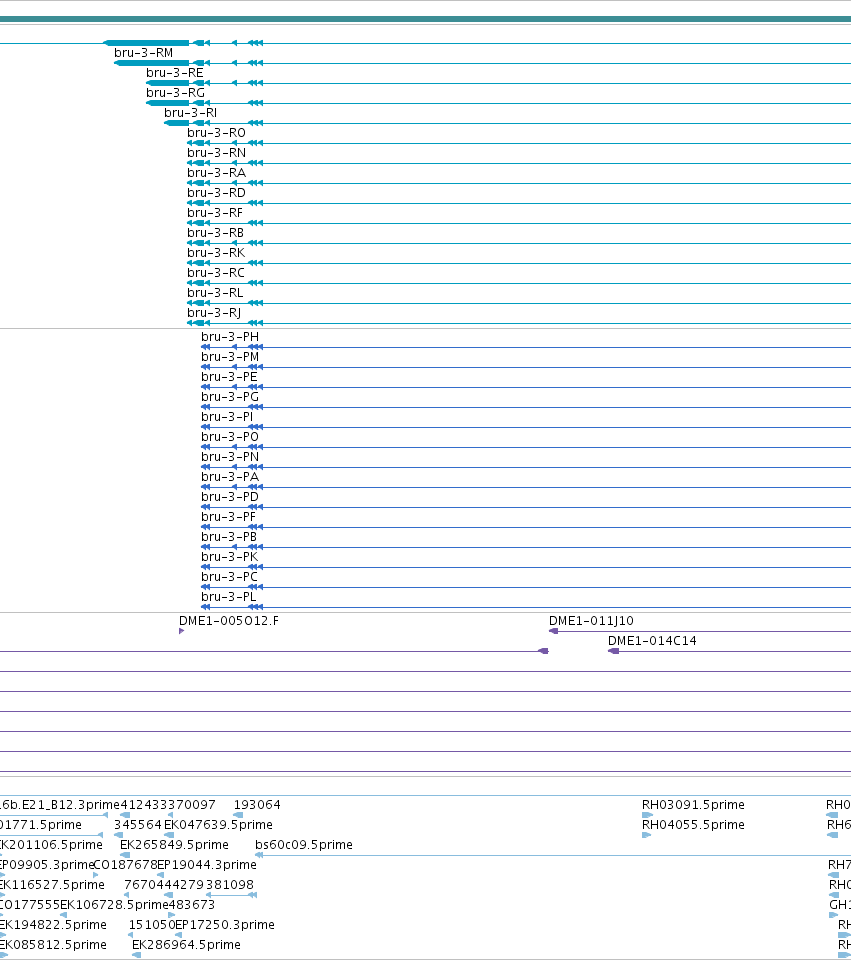Click the bru-3-RF transcript label
This screenshot has width=851, height=960.
point(215,213)
